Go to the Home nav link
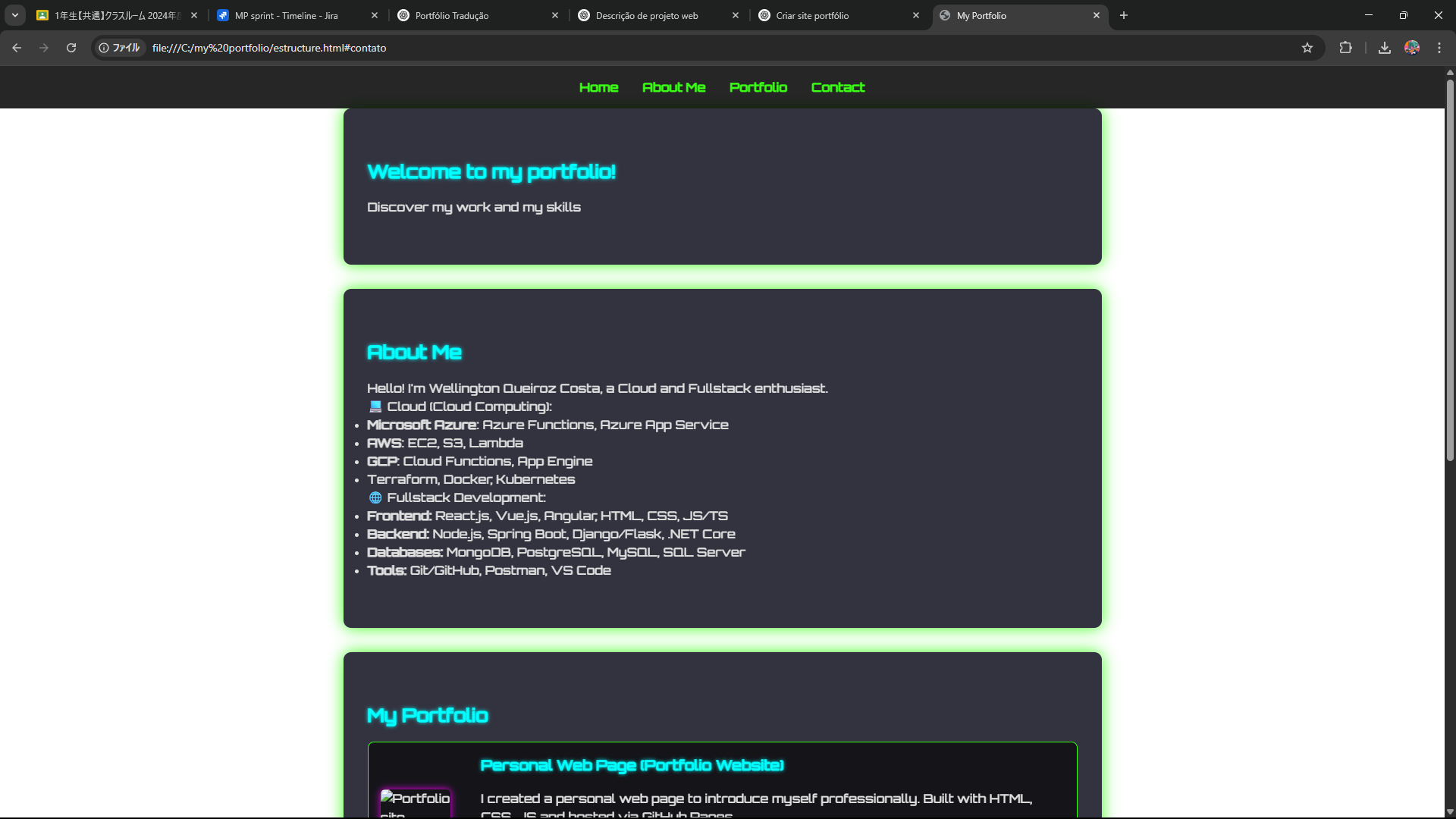This screenshot has height=819, width=1456. [598, 87]
